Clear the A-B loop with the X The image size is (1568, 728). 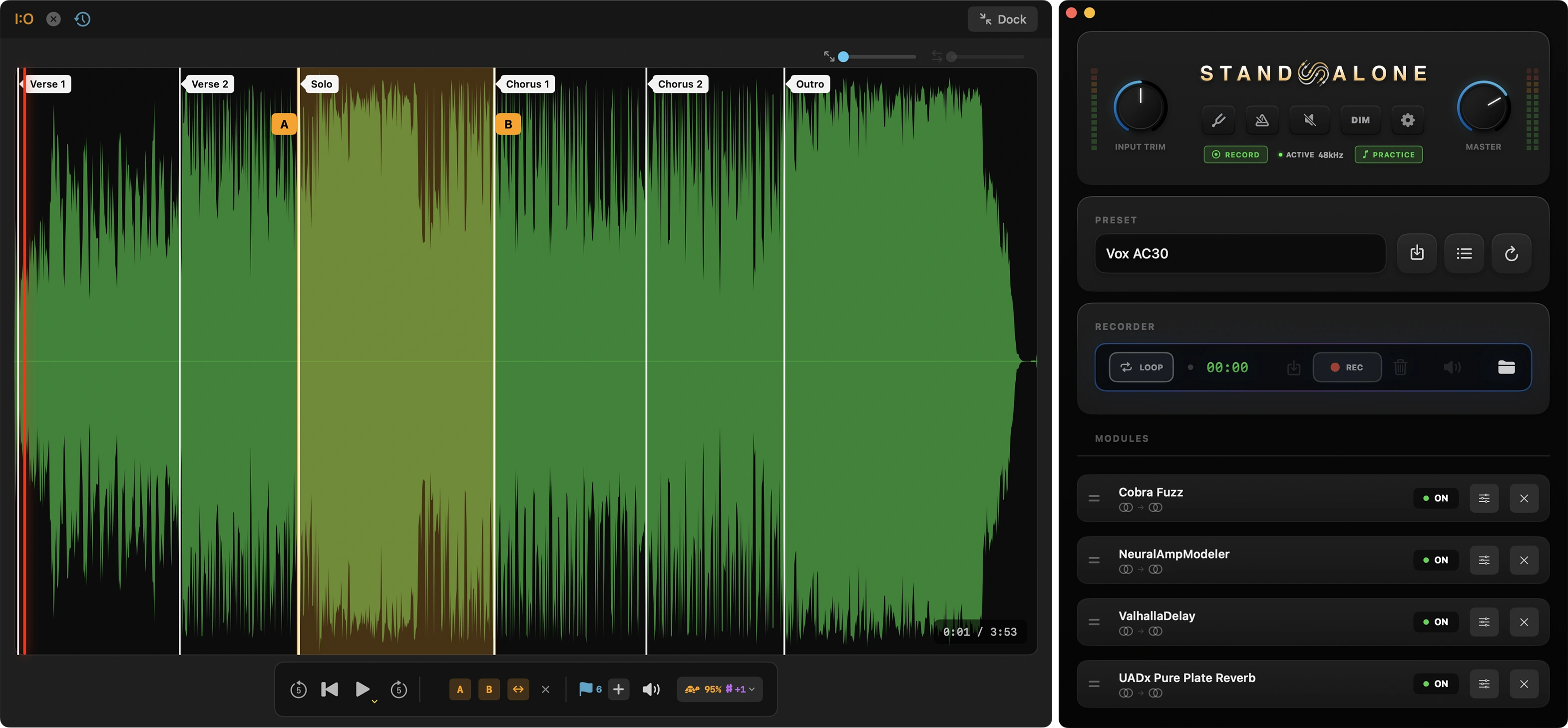click(545, 690)
